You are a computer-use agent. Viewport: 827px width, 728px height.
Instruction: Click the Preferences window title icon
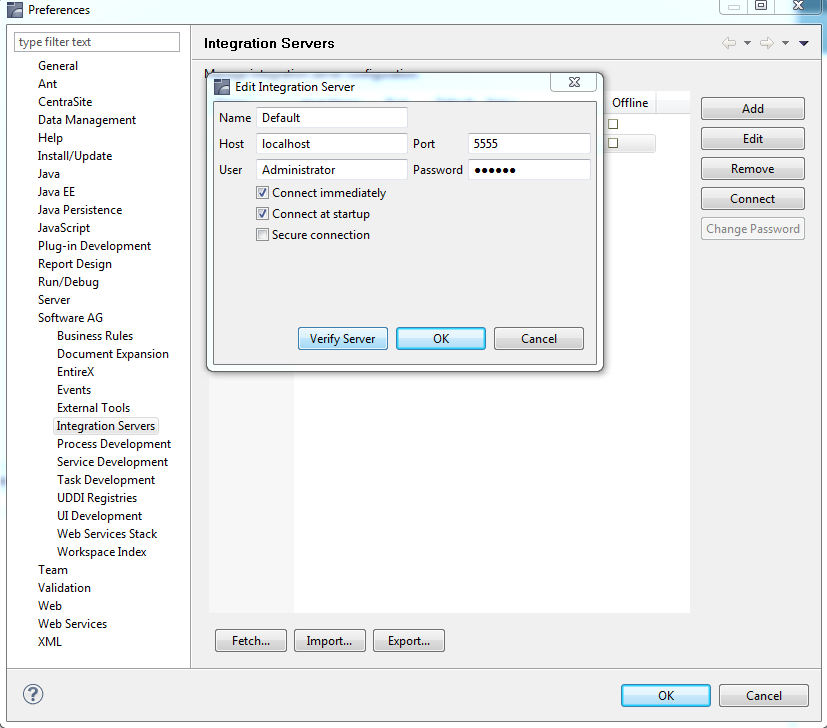point(14,10)
